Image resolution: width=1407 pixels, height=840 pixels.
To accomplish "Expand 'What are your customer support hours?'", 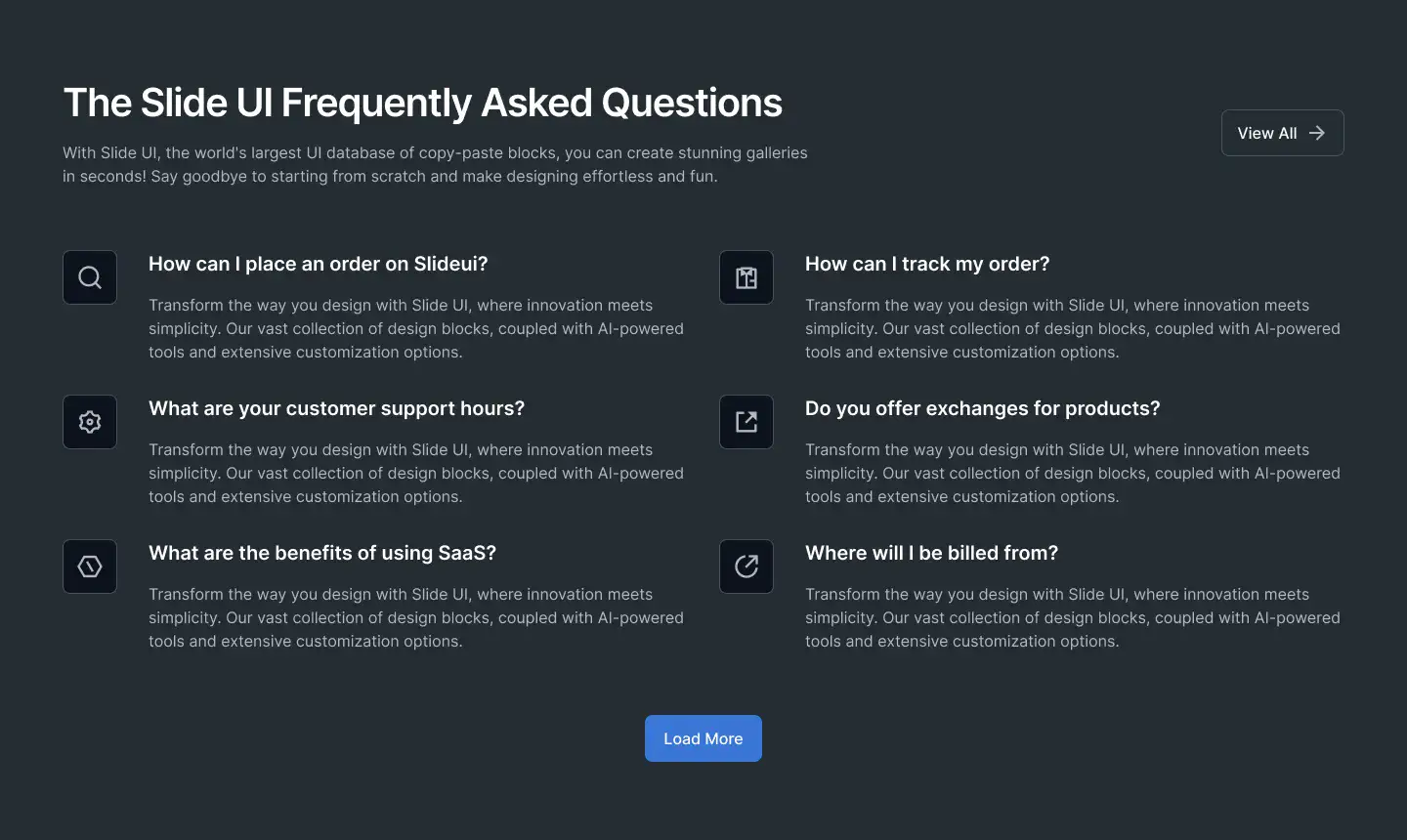I will click(336, 408).
